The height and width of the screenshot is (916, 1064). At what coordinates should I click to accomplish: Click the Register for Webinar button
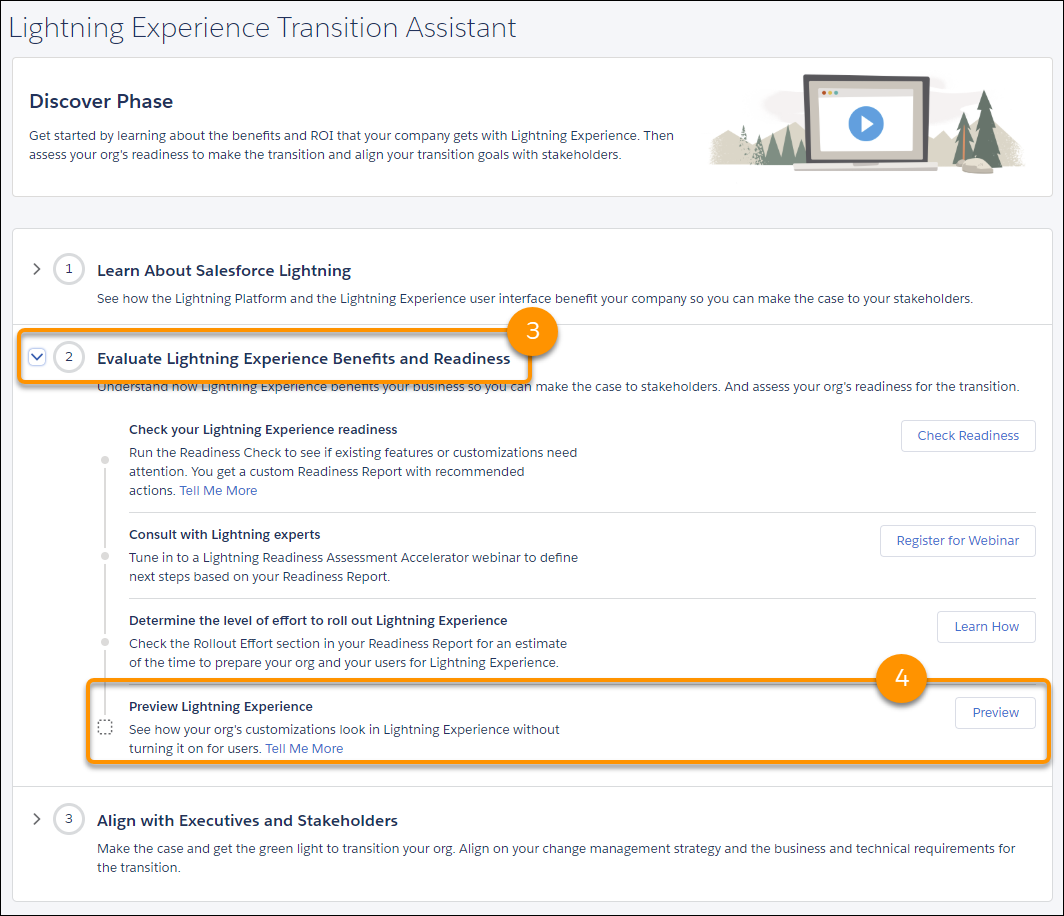click(x=957, y=540)
